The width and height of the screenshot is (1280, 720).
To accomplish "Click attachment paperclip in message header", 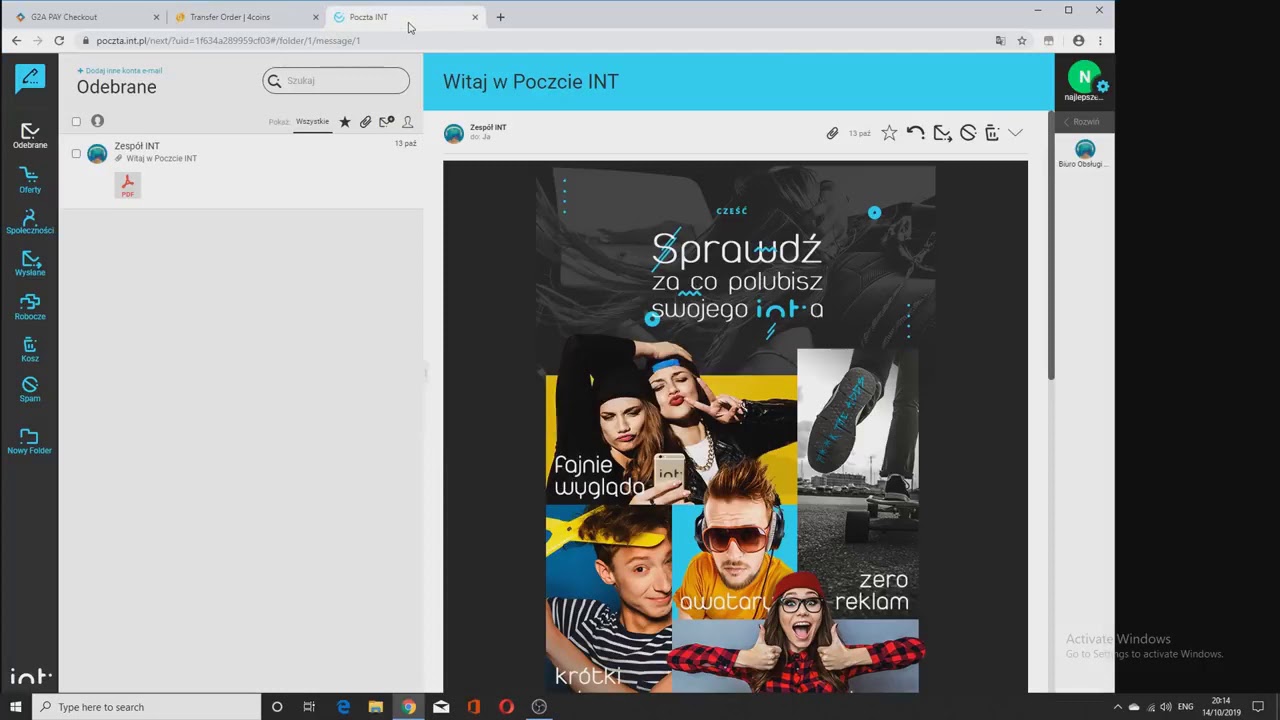I will click(x=832, y=133).
